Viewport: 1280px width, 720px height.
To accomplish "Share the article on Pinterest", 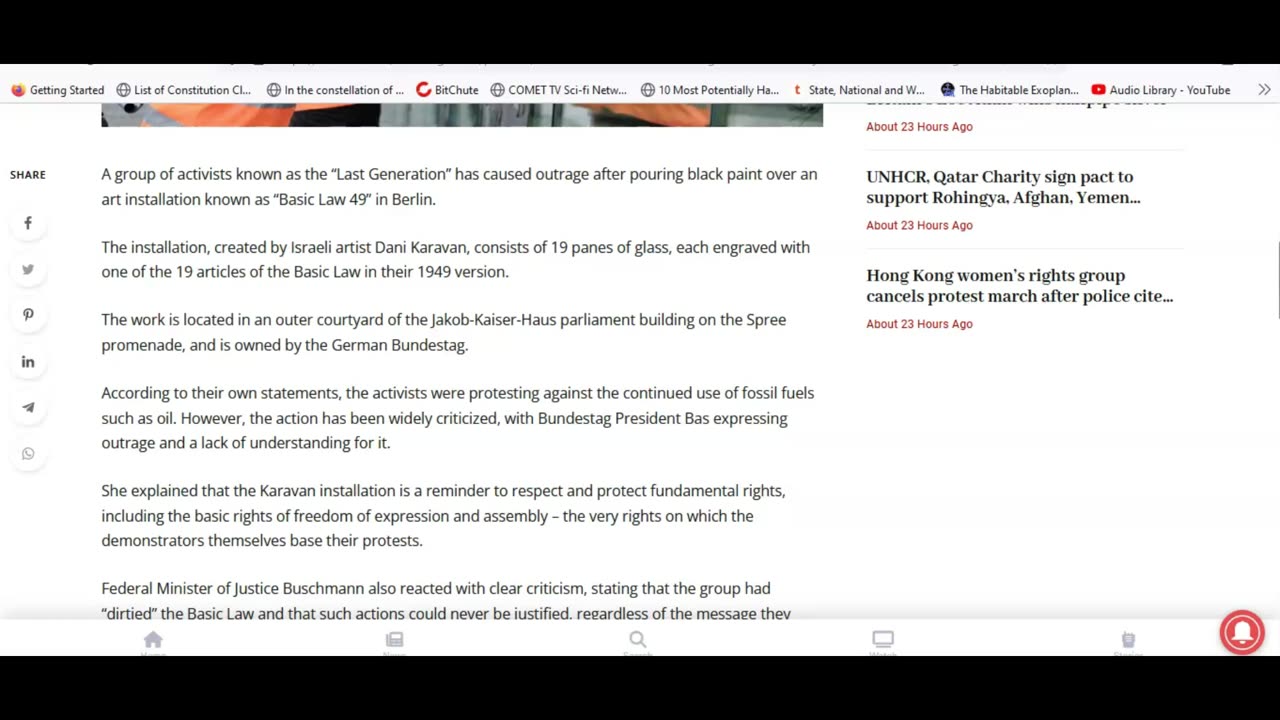I will coord(28,315).
